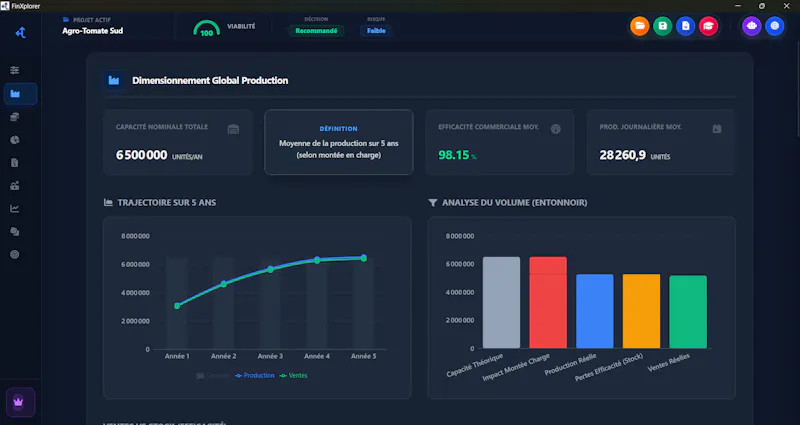The width and height of the screenshot is (800, 425).
Task: Click the Année 5 data point on line chart
Action: pyautogui.click(x=364, y=258)
